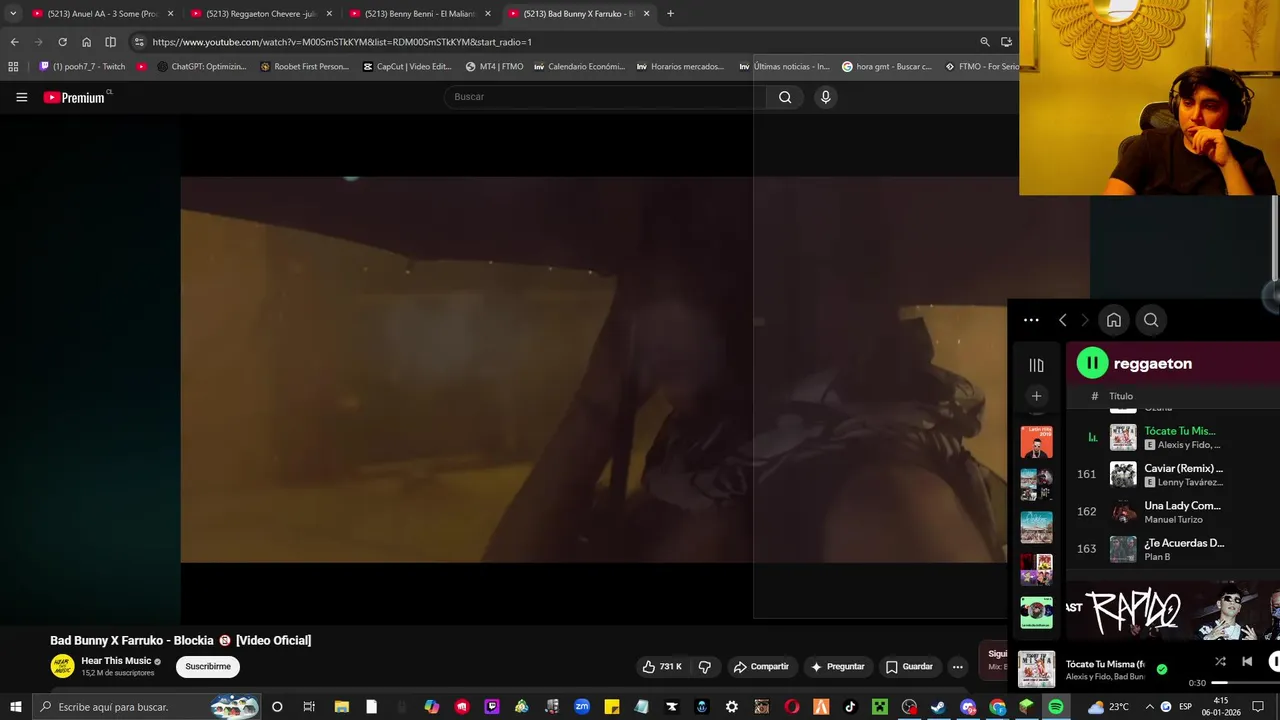Skip to previous track in Spotify
This screenshot has width=1280, height=720.
coord(1247,661)
